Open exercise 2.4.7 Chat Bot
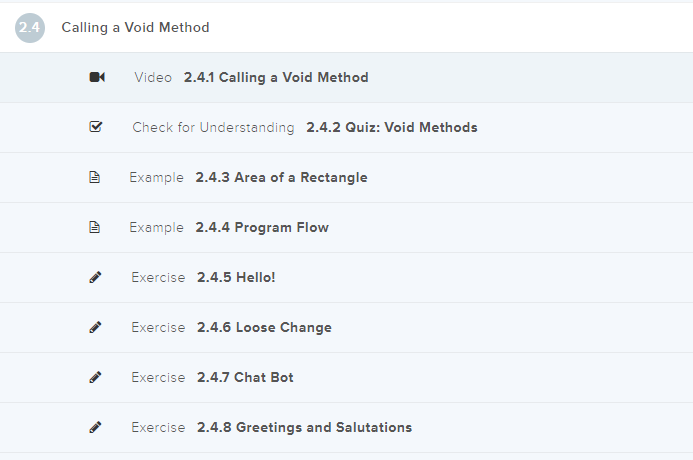This screenshot has width=693, height=460. tap(245, 377)
